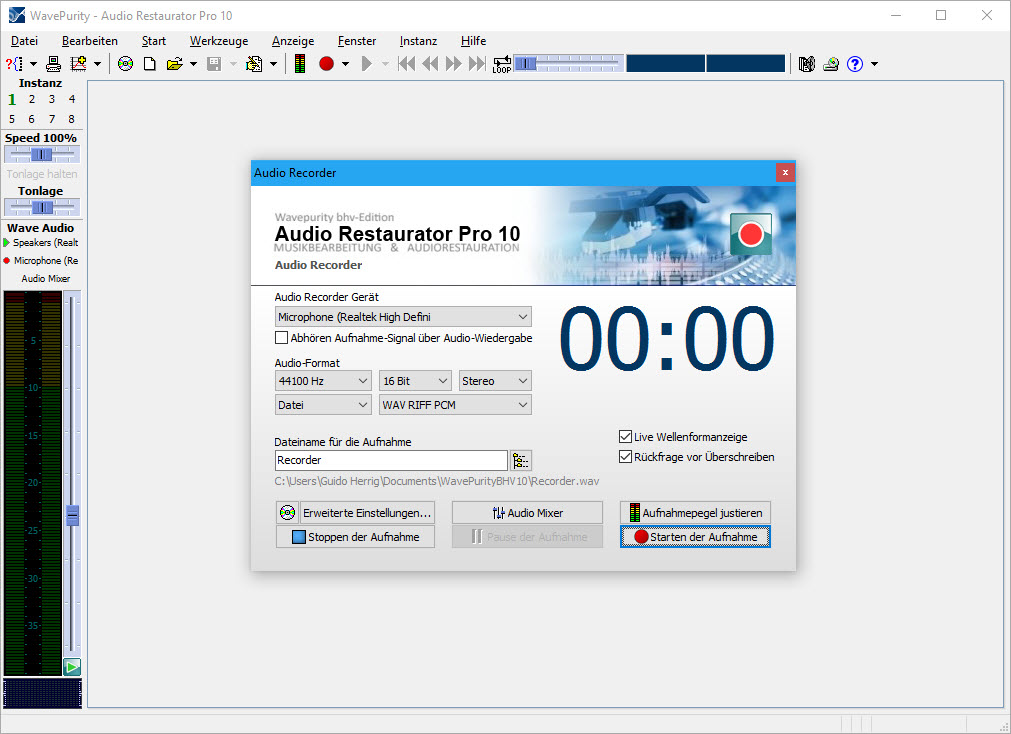The width and height of the screenshot is (1011, 734).
Task: Expand the record button dropdown arrow in toolbar
Action: click(x=346, y=64)
